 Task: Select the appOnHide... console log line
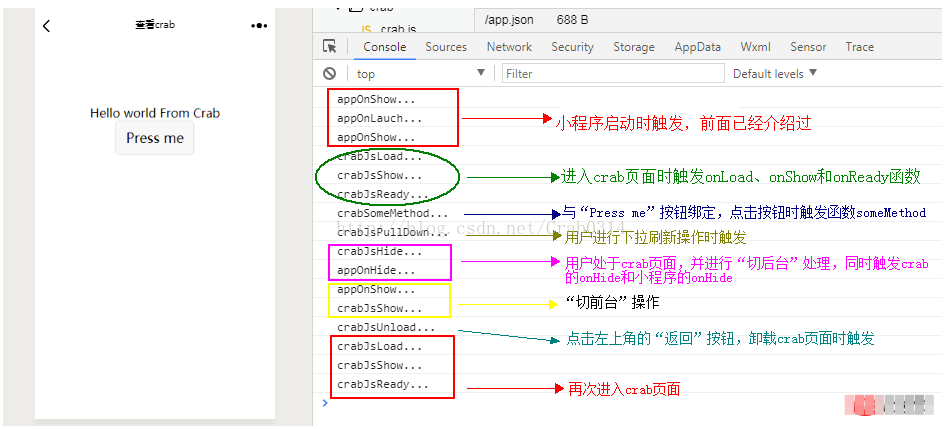pos(376,271)
